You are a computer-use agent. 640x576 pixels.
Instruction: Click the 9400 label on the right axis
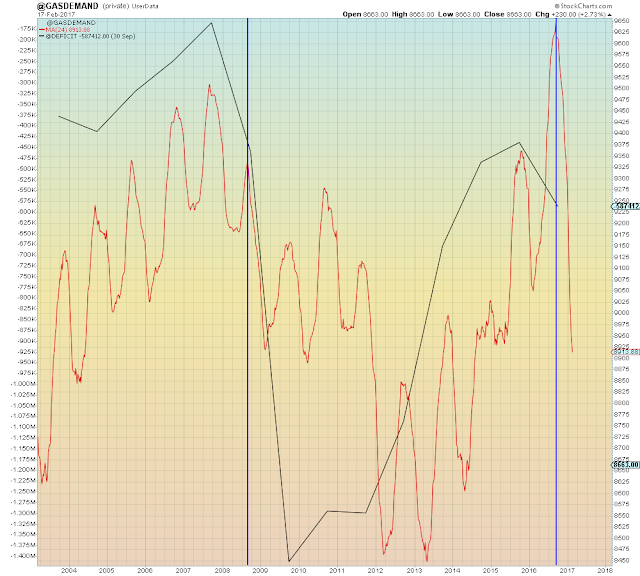click(x=621, y=133)
